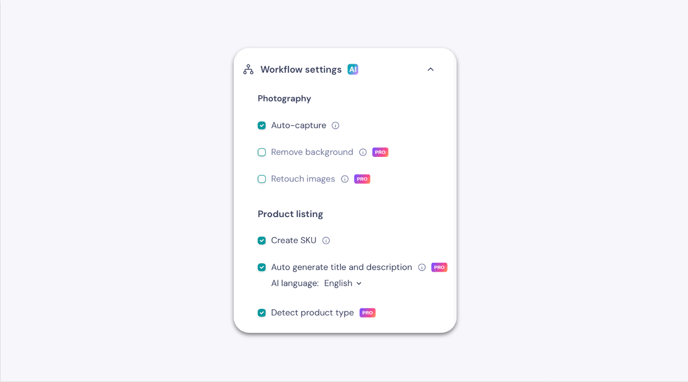Click the PRO badge beside Detect product type

click(x=367, y=313)
